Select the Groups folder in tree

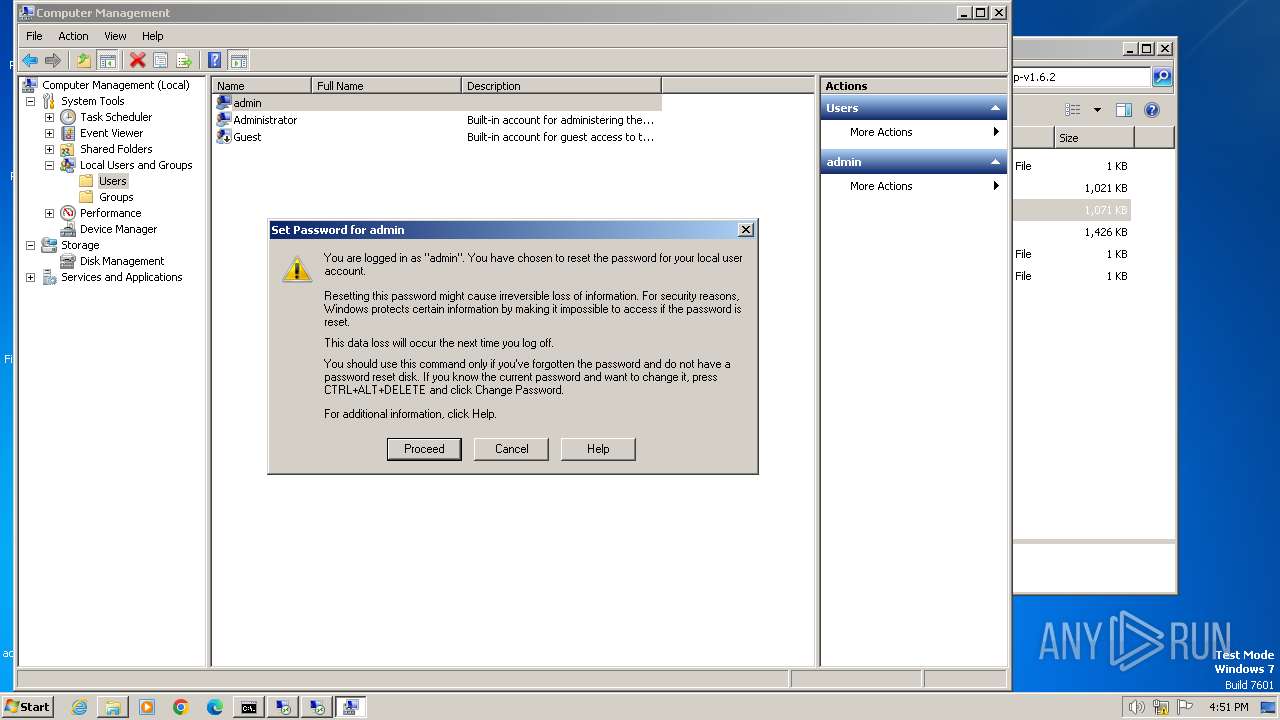116,197
